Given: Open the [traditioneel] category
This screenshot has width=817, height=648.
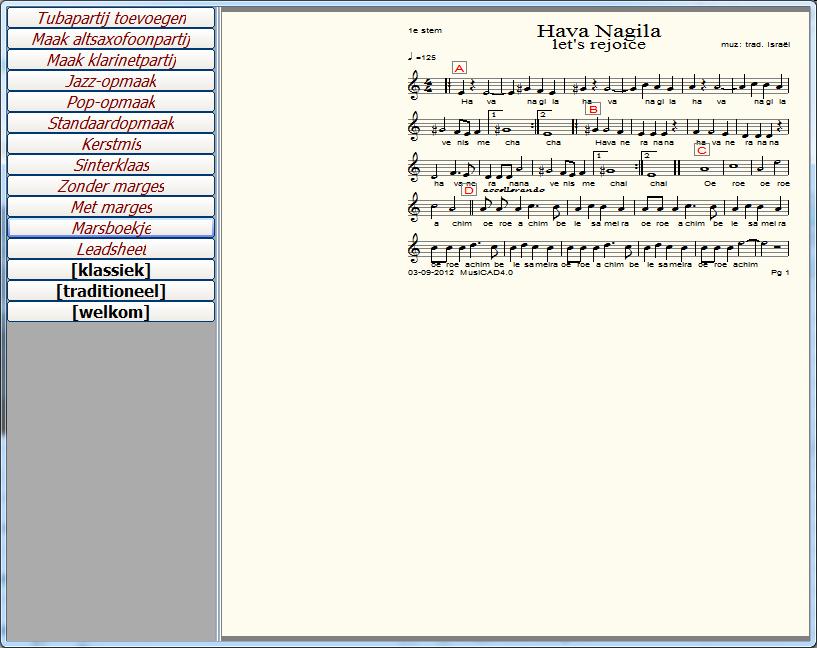Looking at the screenshot, I should pyautogui.click(x=111, y=291).
